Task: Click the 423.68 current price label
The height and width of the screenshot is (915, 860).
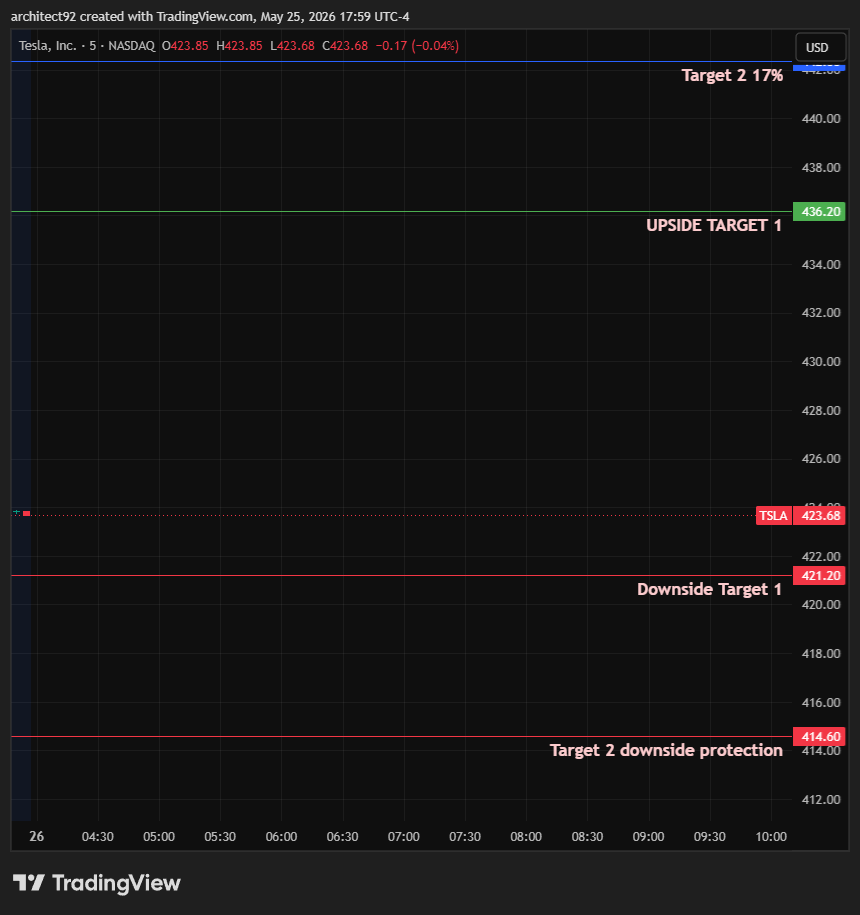Action: click(819, 515)
